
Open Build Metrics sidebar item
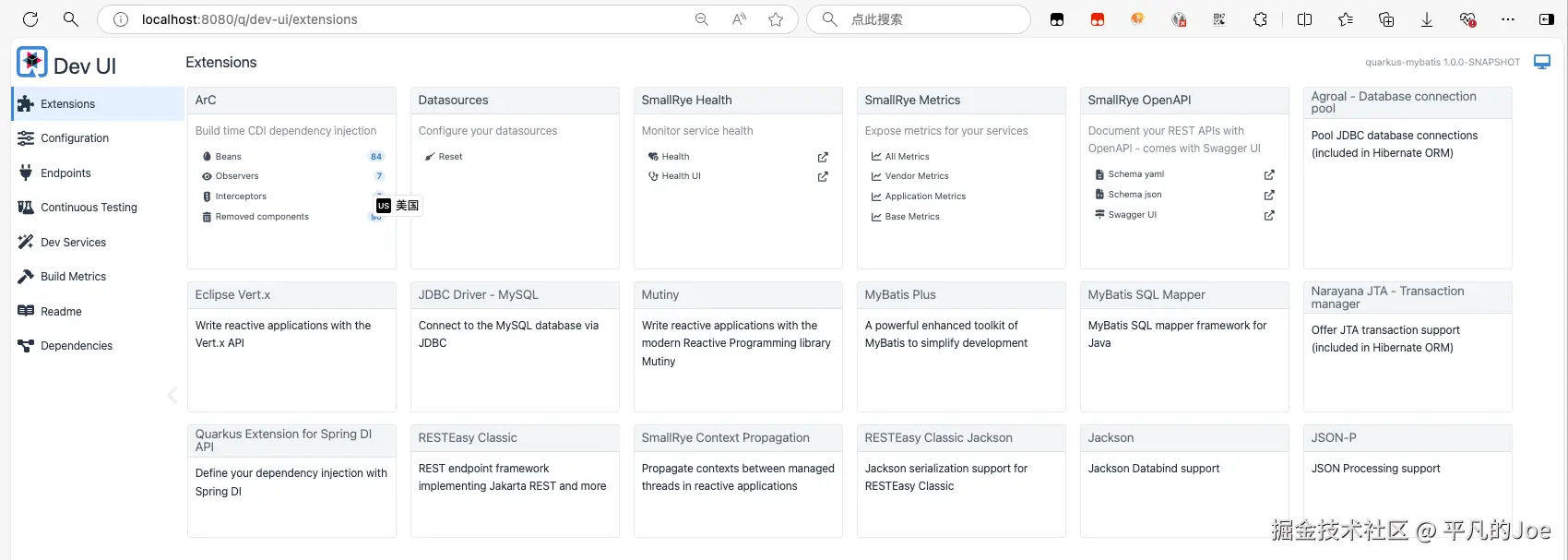point(98,277)
